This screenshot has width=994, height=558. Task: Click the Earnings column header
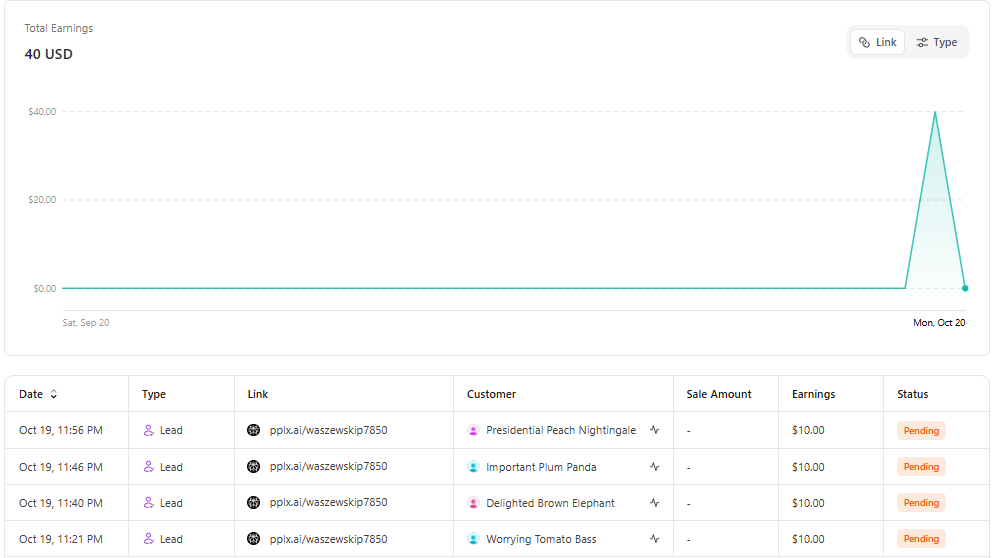pos(813,394)
